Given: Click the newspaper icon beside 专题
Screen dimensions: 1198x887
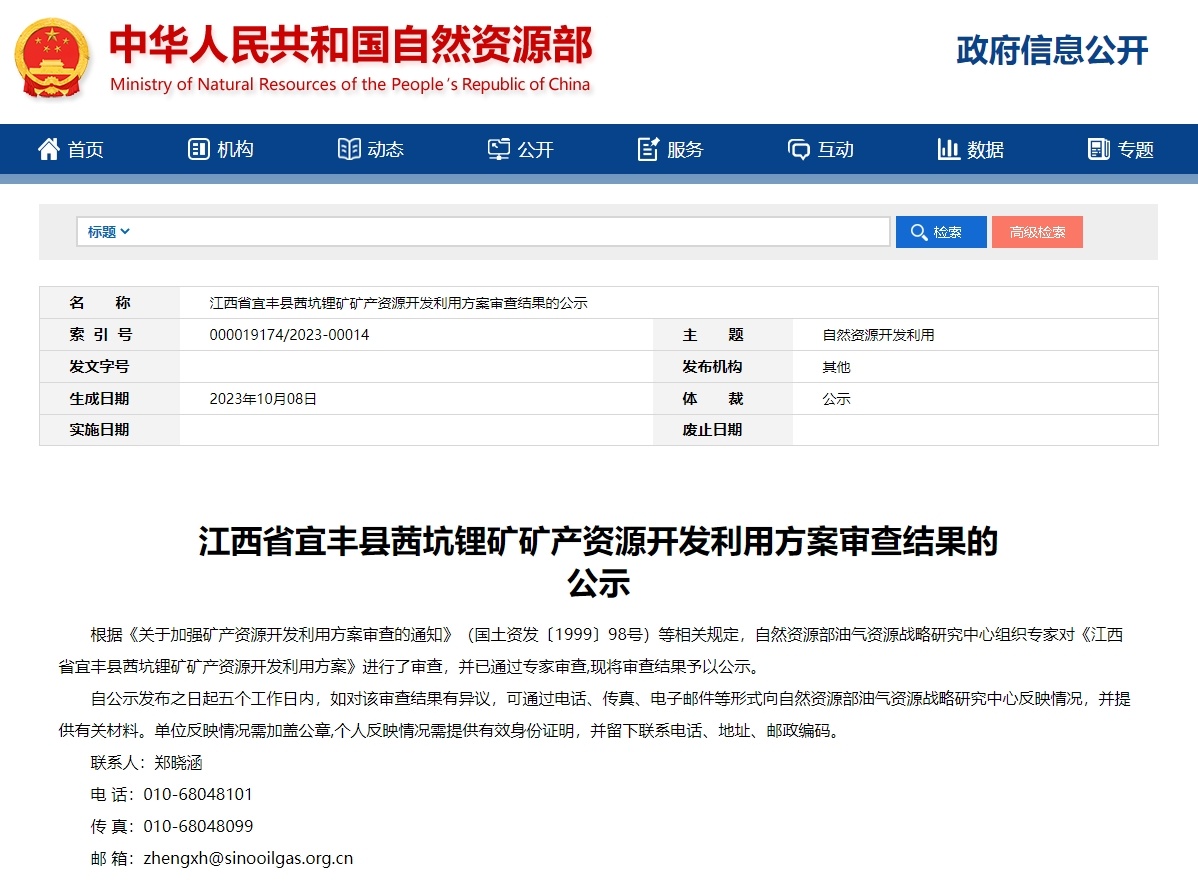Looking at the screenshot, I should pos(1099,149).
